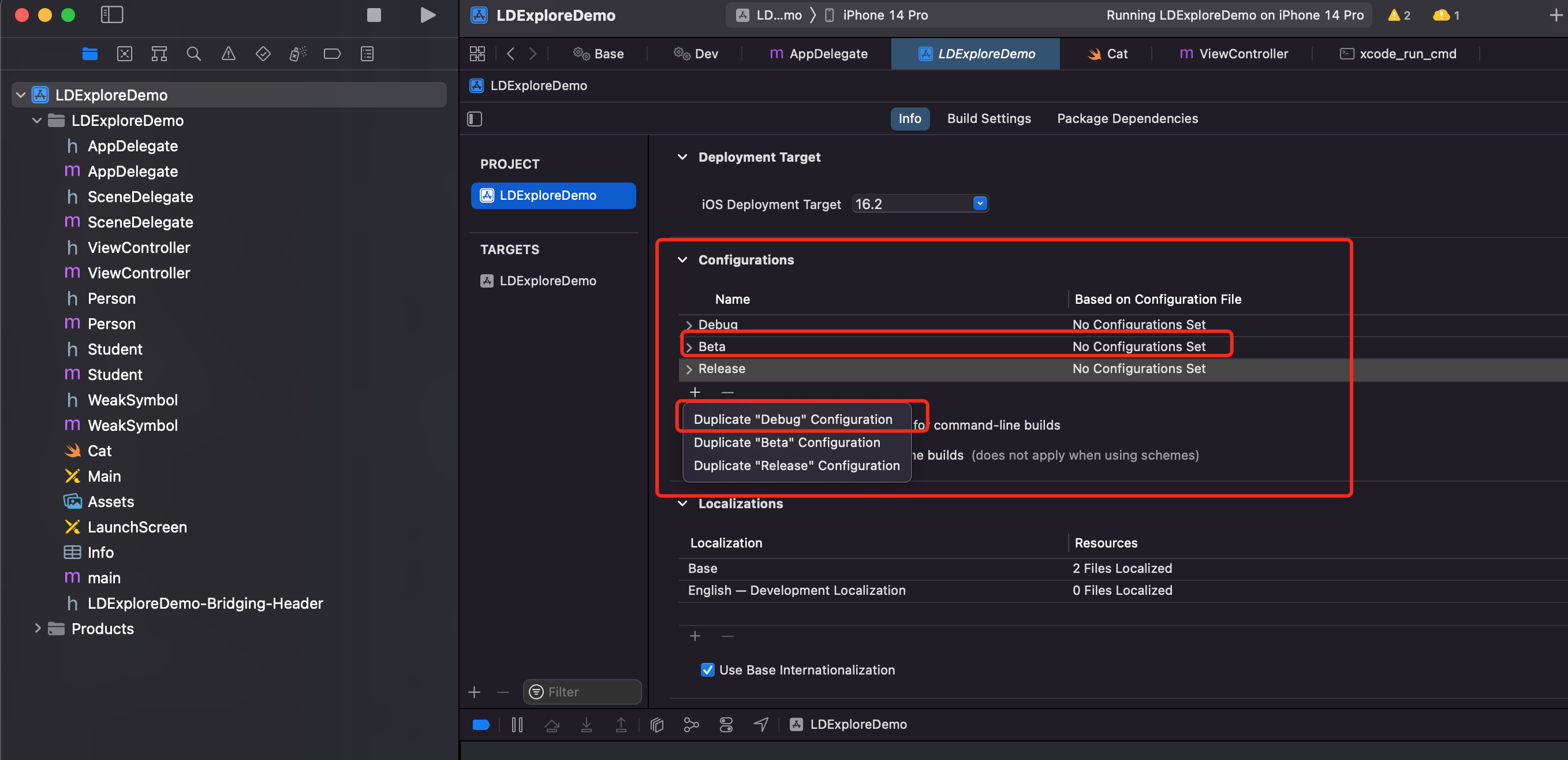Open the Find navigator magnifier icon

193,54
